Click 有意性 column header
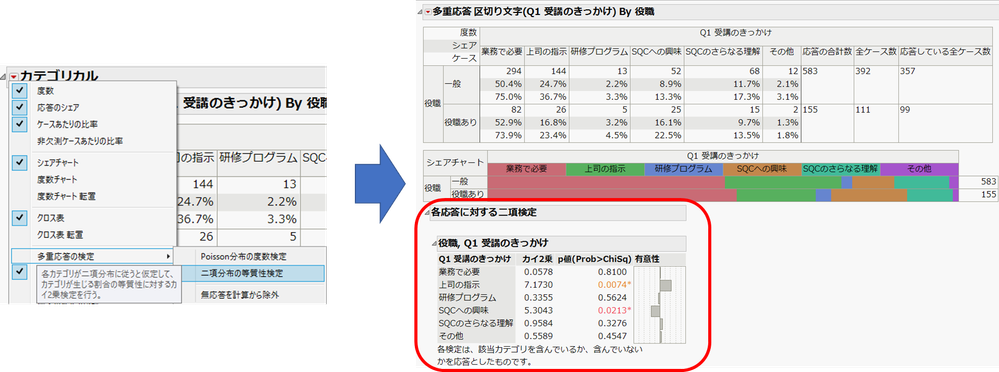Viewport: 999px width, 372px height. pos(647,259)
